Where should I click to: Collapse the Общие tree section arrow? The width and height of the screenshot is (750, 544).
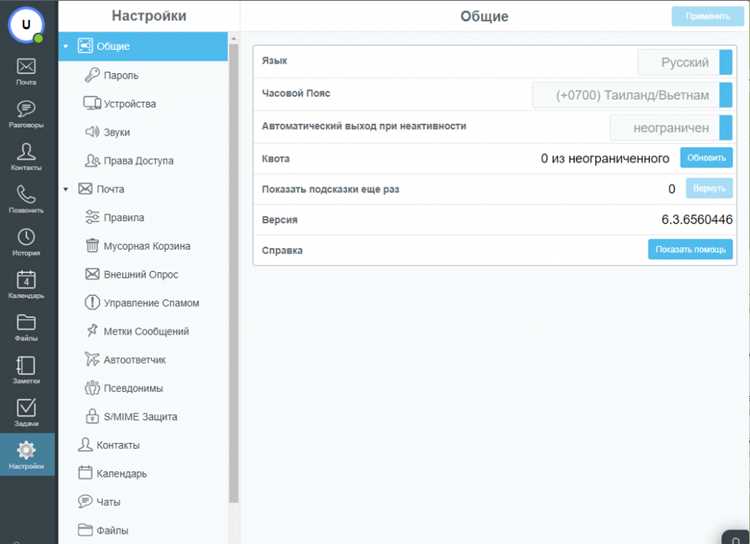point(66,46)
